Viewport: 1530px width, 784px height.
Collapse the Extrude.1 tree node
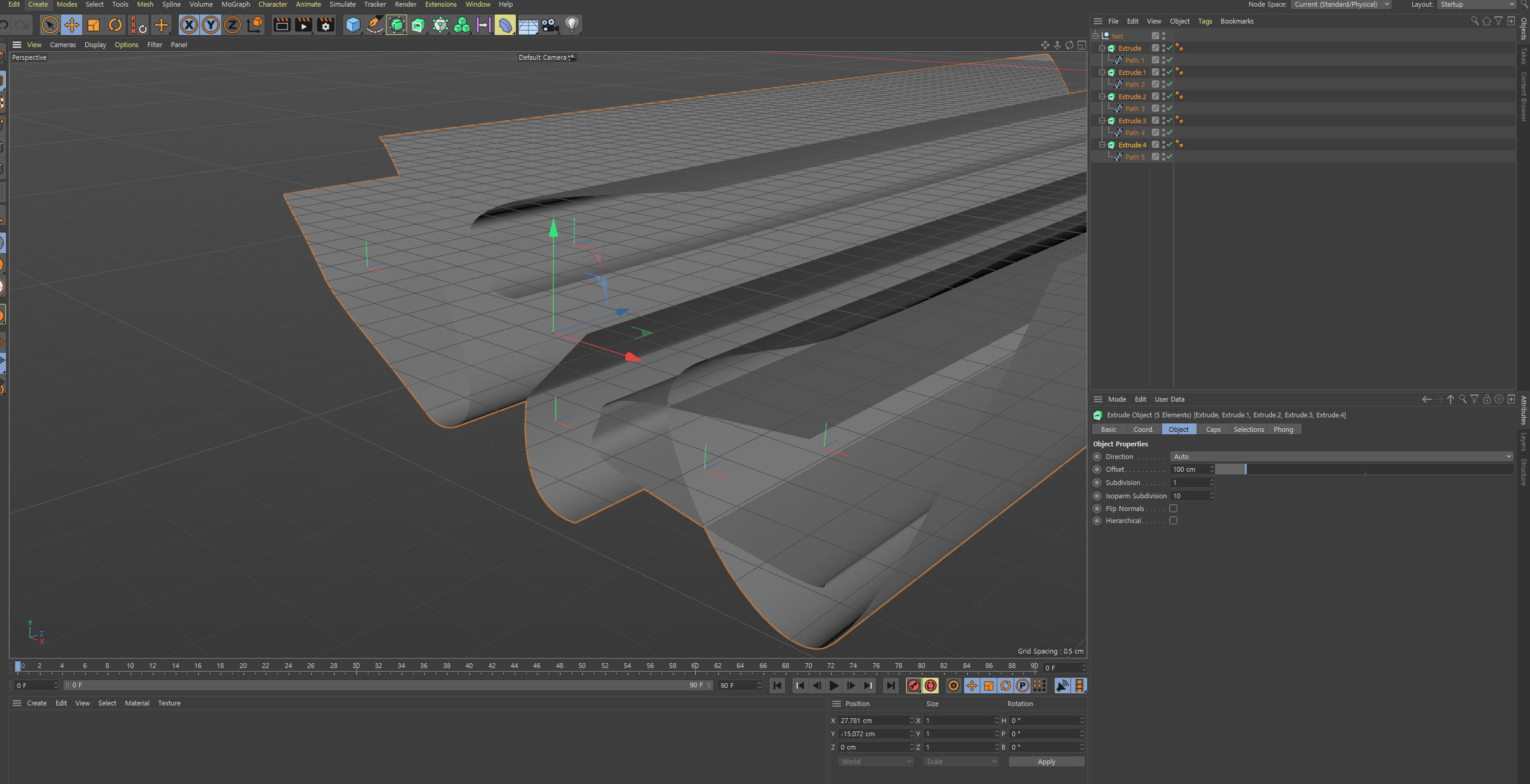pos(1102,72)
